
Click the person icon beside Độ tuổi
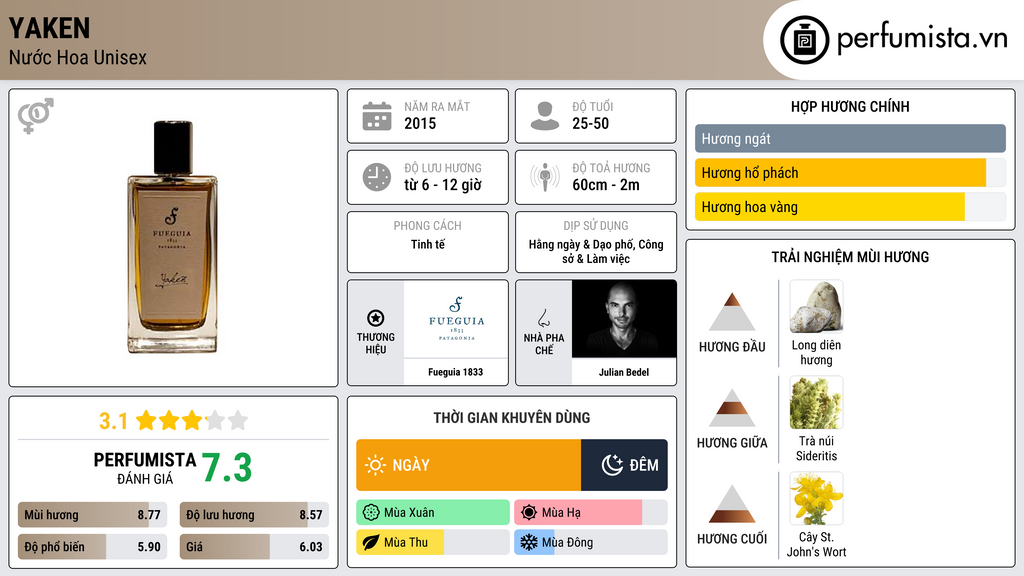tap(545, 116)
